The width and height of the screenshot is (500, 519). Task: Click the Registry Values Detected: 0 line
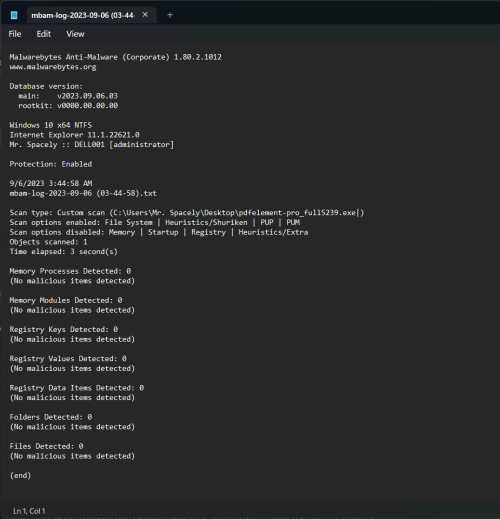[68, 359]
